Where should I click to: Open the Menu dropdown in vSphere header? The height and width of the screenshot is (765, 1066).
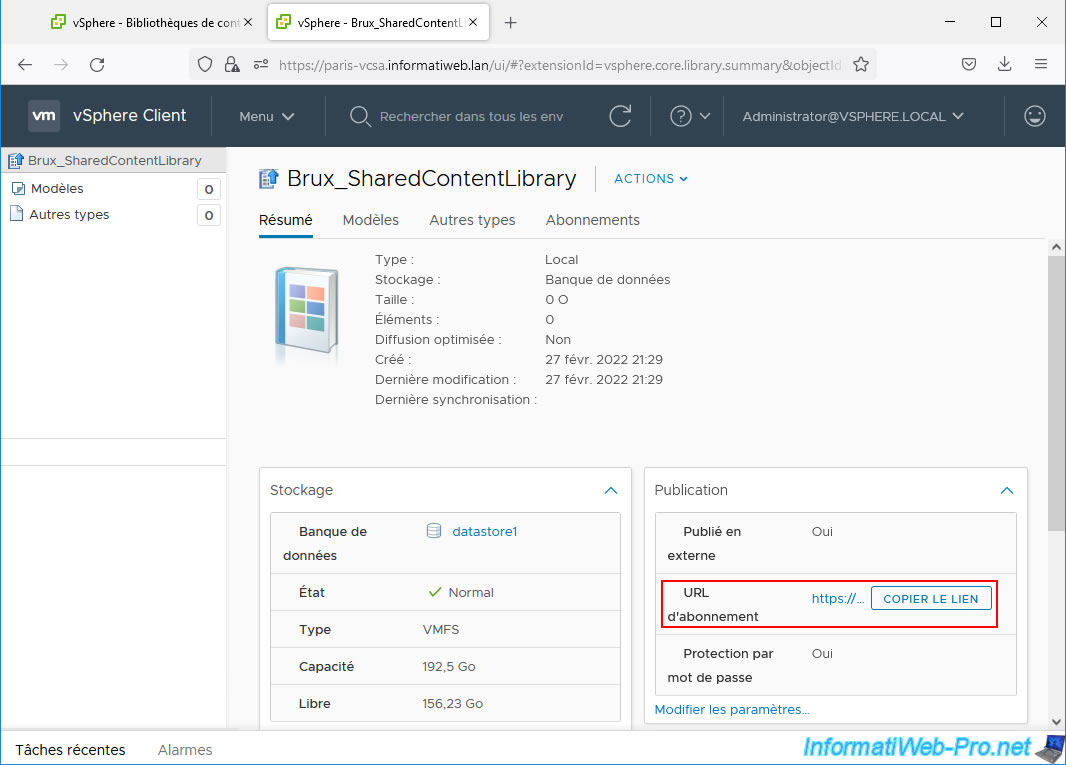coord(266,116)
